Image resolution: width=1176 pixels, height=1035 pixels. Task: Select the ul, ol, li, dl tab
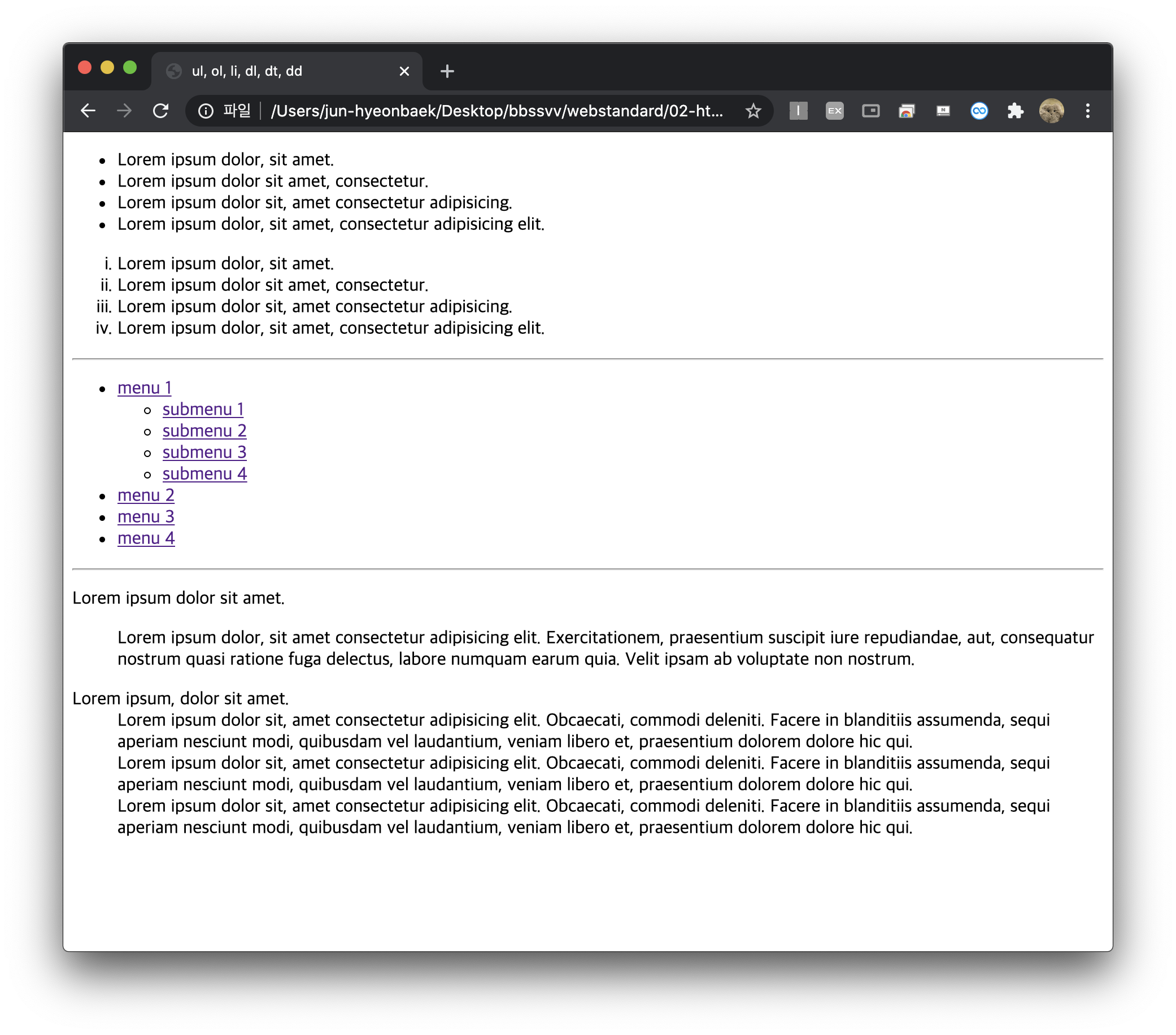click(x=259, y=71)
